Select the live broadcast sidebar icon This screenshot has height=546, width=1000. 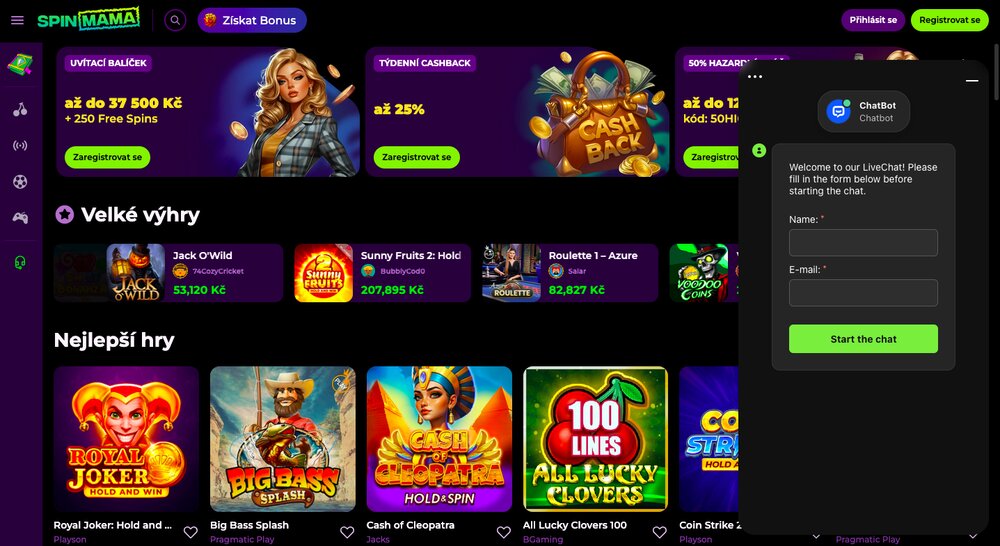pos(20,145)
